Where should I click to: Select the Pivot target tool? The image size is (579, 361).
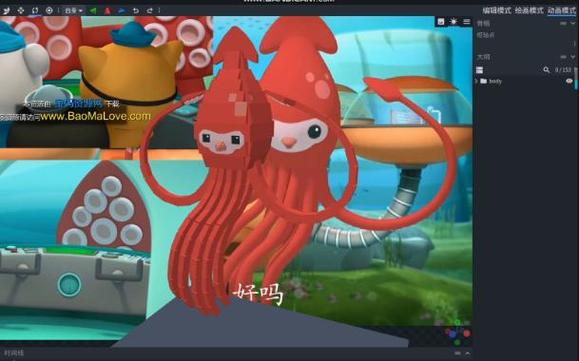49,11
